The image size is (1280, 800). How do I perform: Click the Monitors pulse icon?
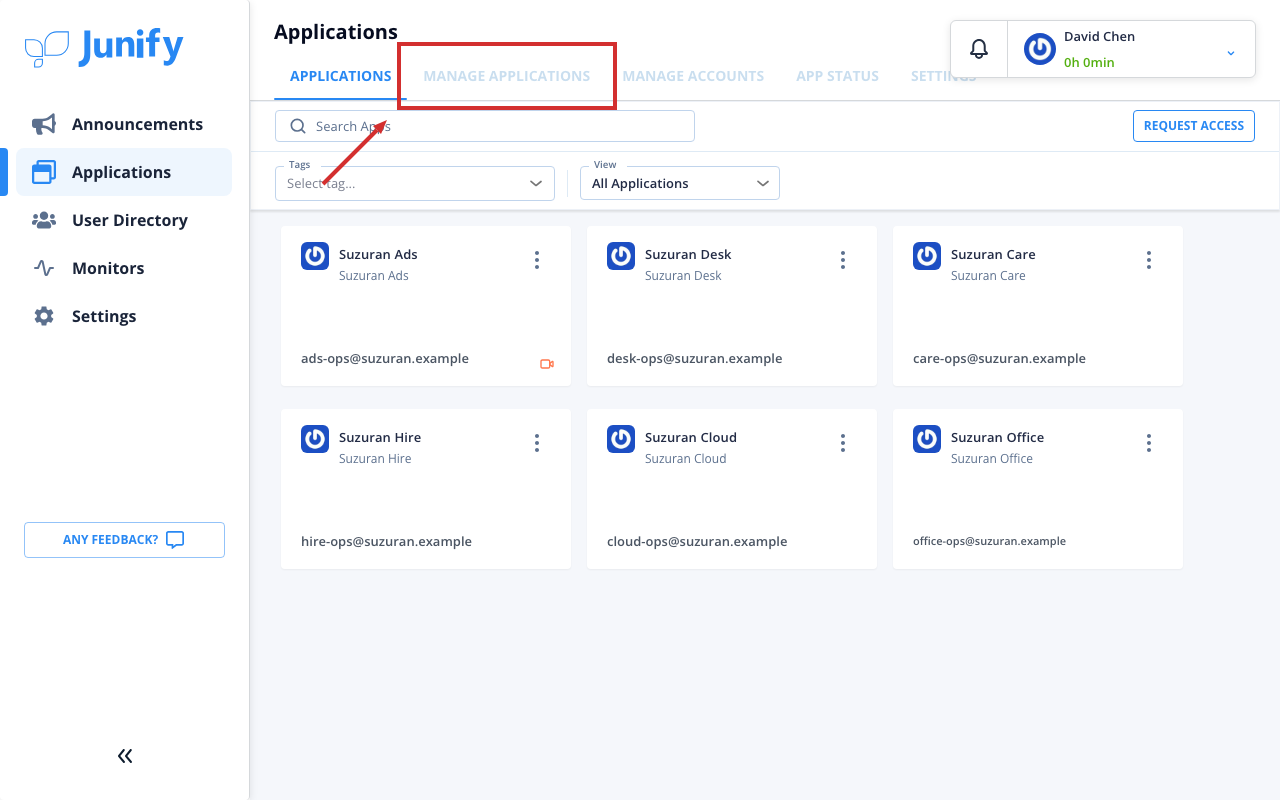tap(44, 268)
